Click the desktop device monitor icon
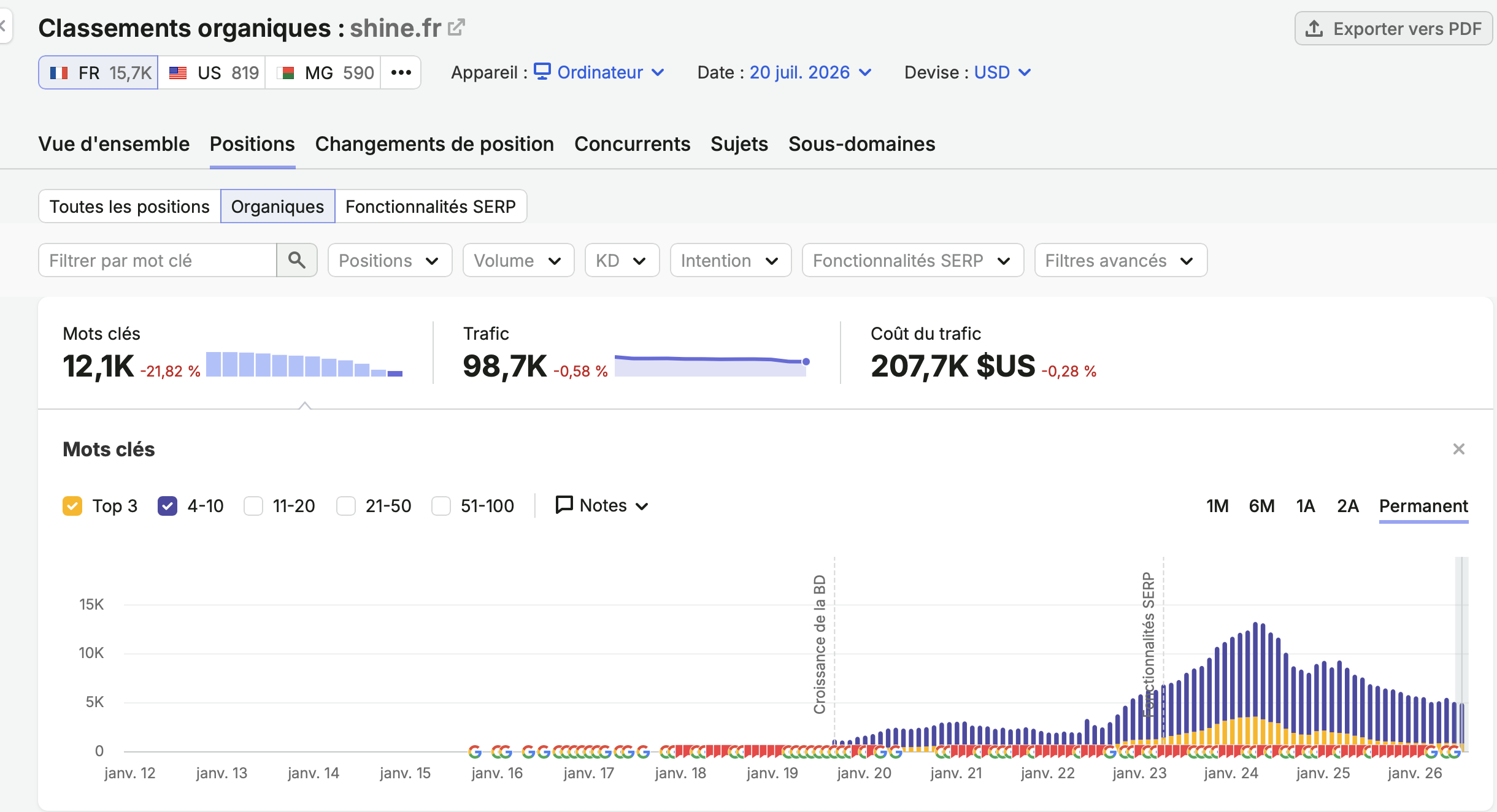1497x812 pixels. coord(542,71)
